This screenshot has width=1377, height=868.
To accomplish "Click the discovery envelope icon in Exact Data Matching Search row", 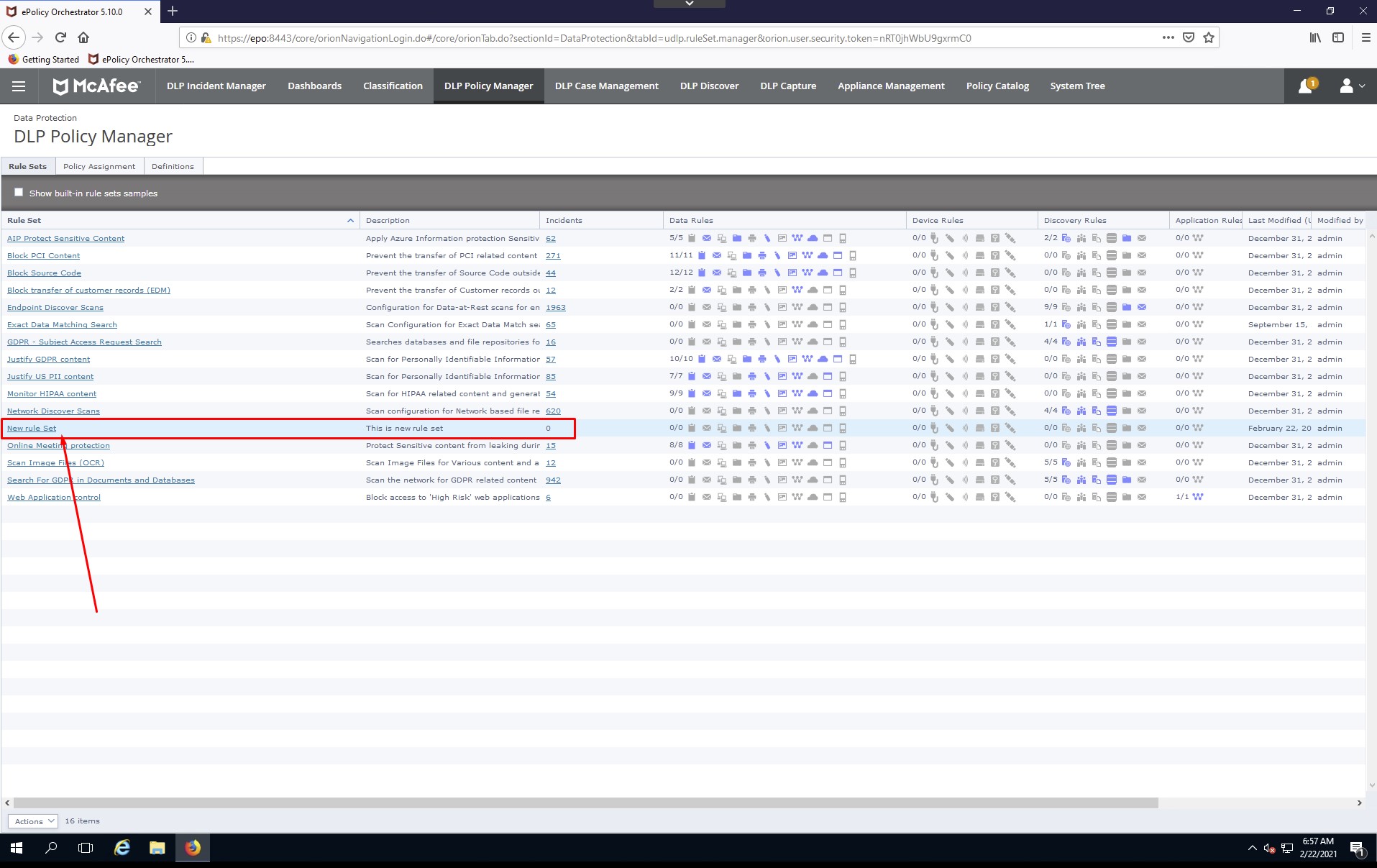I will point(1142,324).
